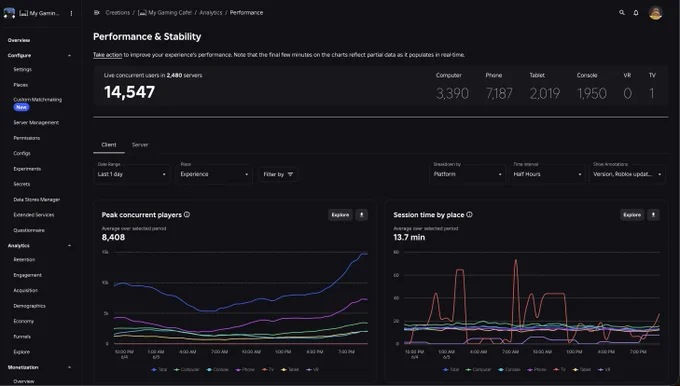Collapse the Configure section in sidebar
This screenshot has height=386, width=680.
pyautogui.click(x=69, y=56)
